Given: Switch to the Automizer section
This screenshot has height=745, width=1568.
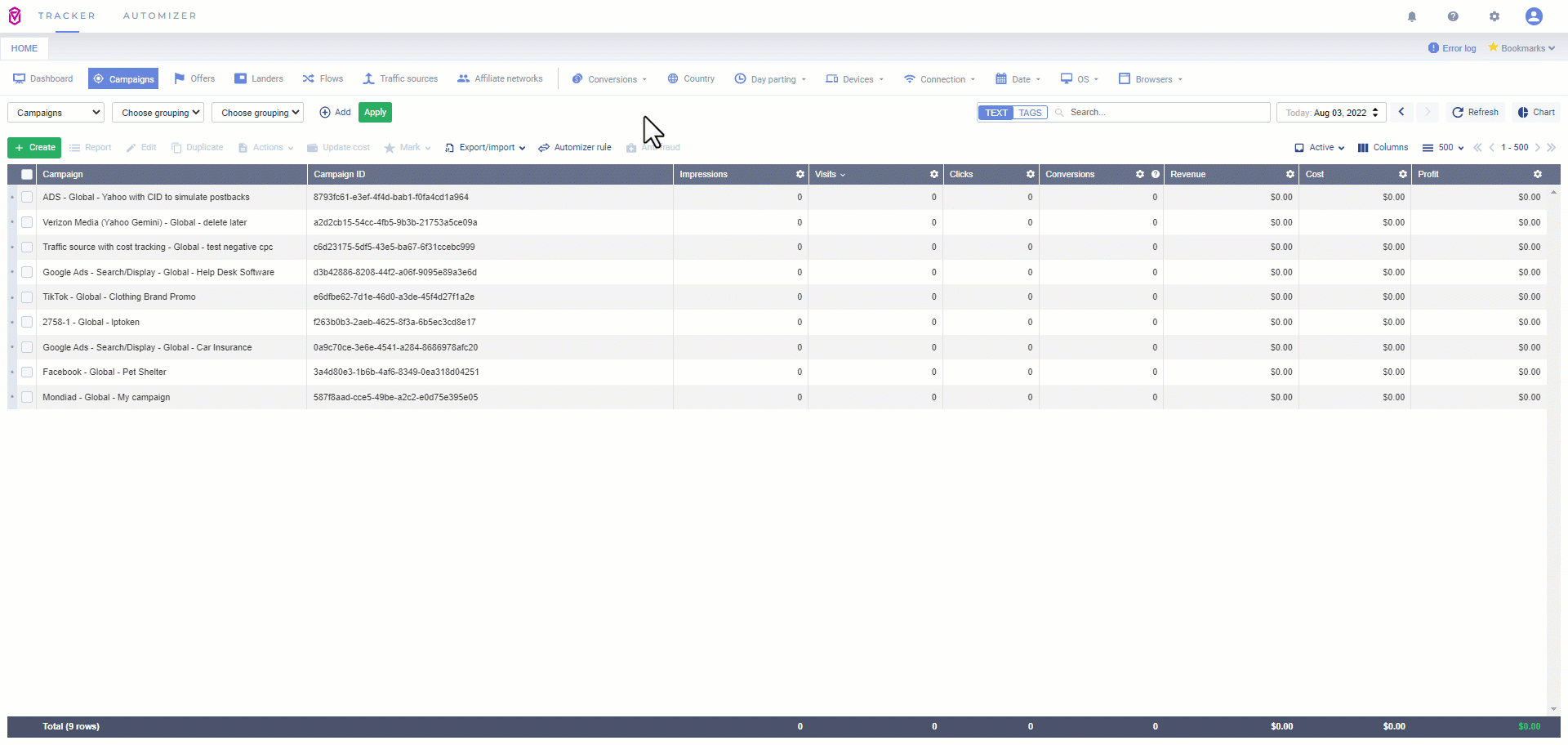Looking at the screenshot, I should (x=160, y=16).
